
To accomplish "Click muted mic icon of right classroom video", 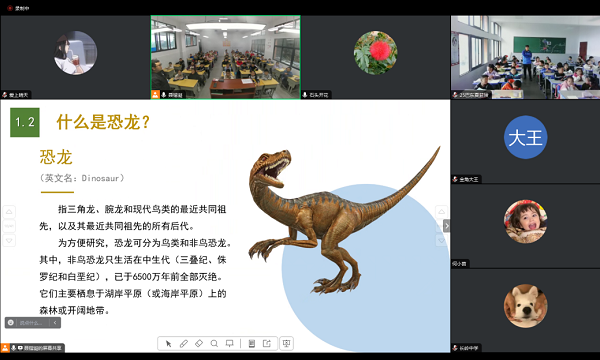I will [455, 94].
